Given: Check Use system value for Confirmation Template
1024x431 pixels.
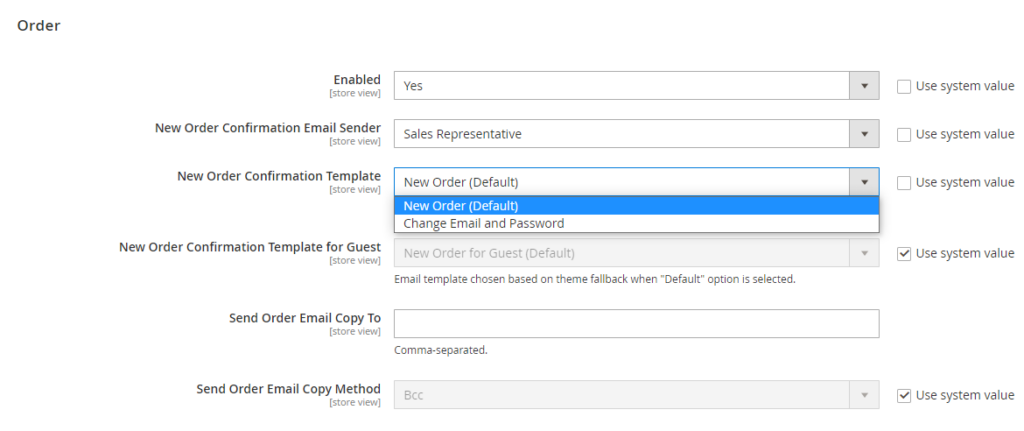Looking at the screenshot, I should 904,183.
